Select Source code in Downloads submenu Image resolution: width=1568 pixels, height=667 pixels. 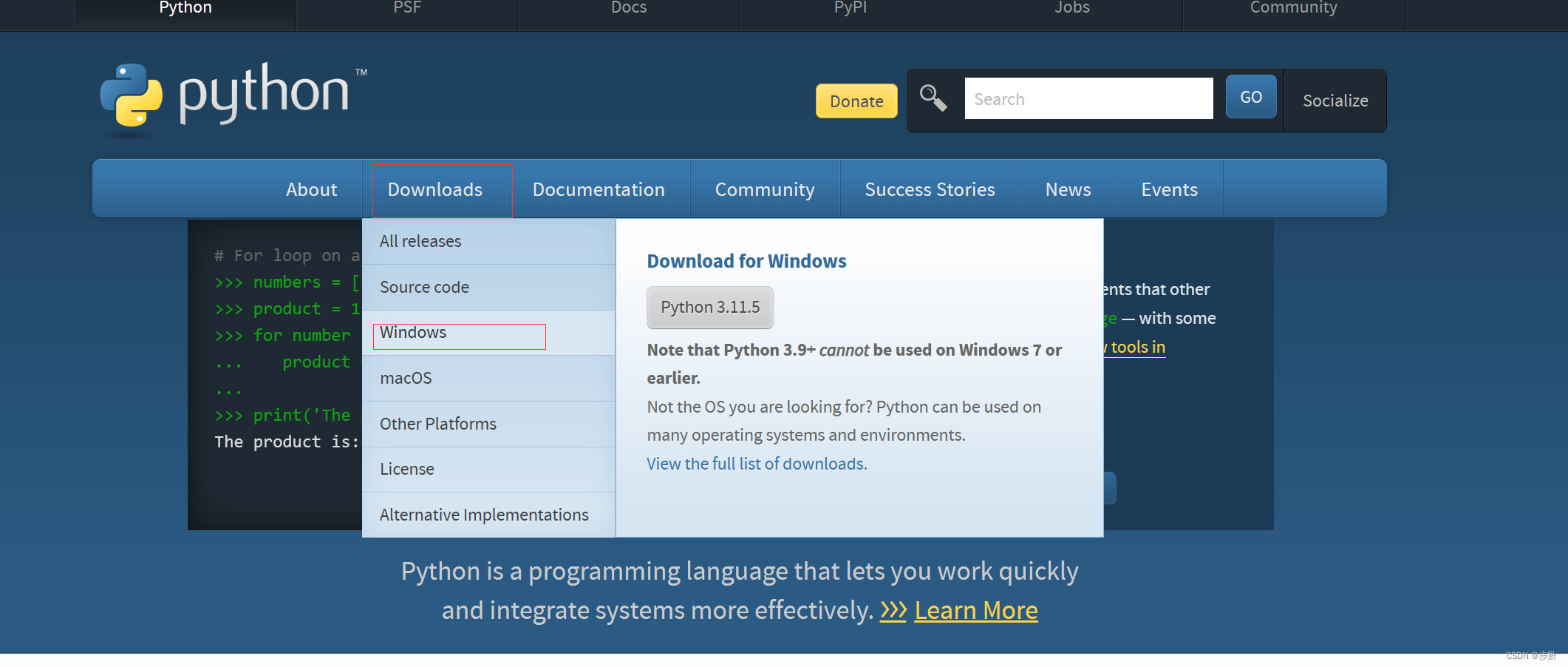point(488,287)
